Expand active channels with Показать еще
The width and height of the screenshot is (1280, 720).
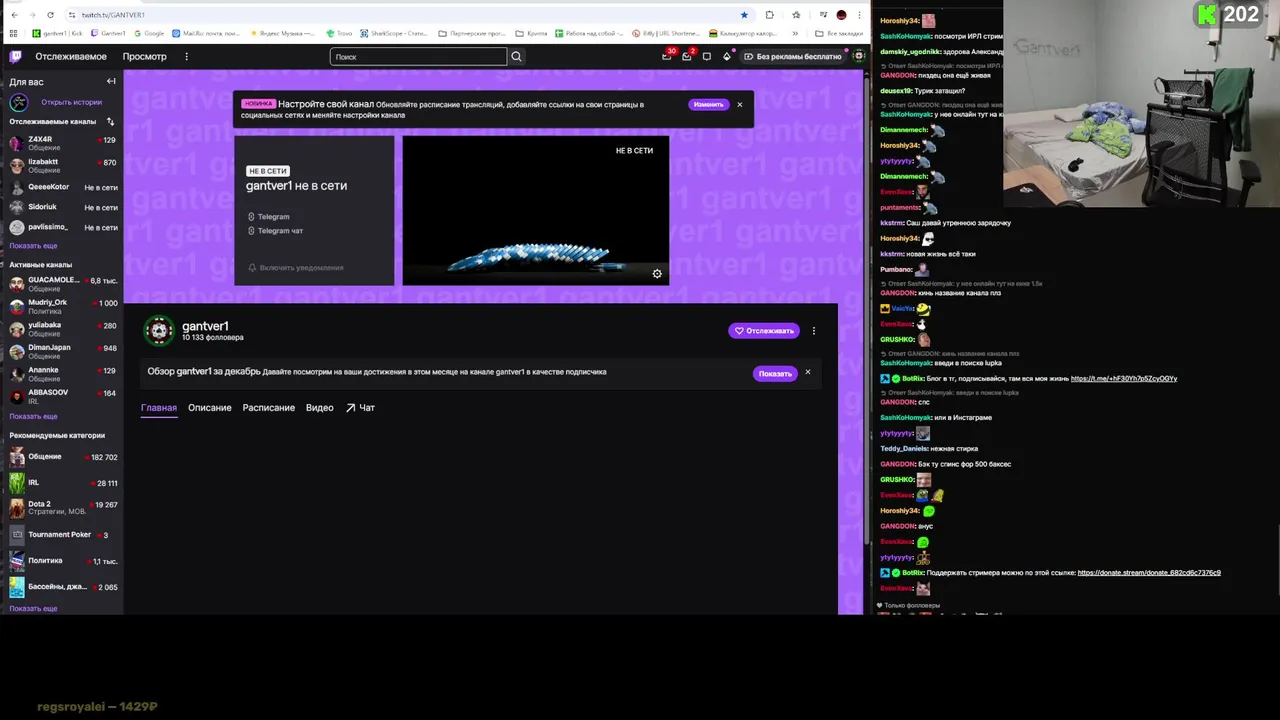tap(33, 416)
